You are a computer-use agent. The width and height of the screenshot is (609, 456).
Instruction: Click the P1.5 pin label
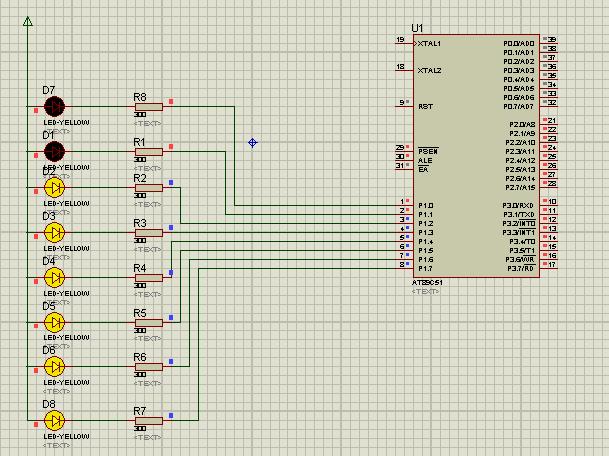[426, 251]
